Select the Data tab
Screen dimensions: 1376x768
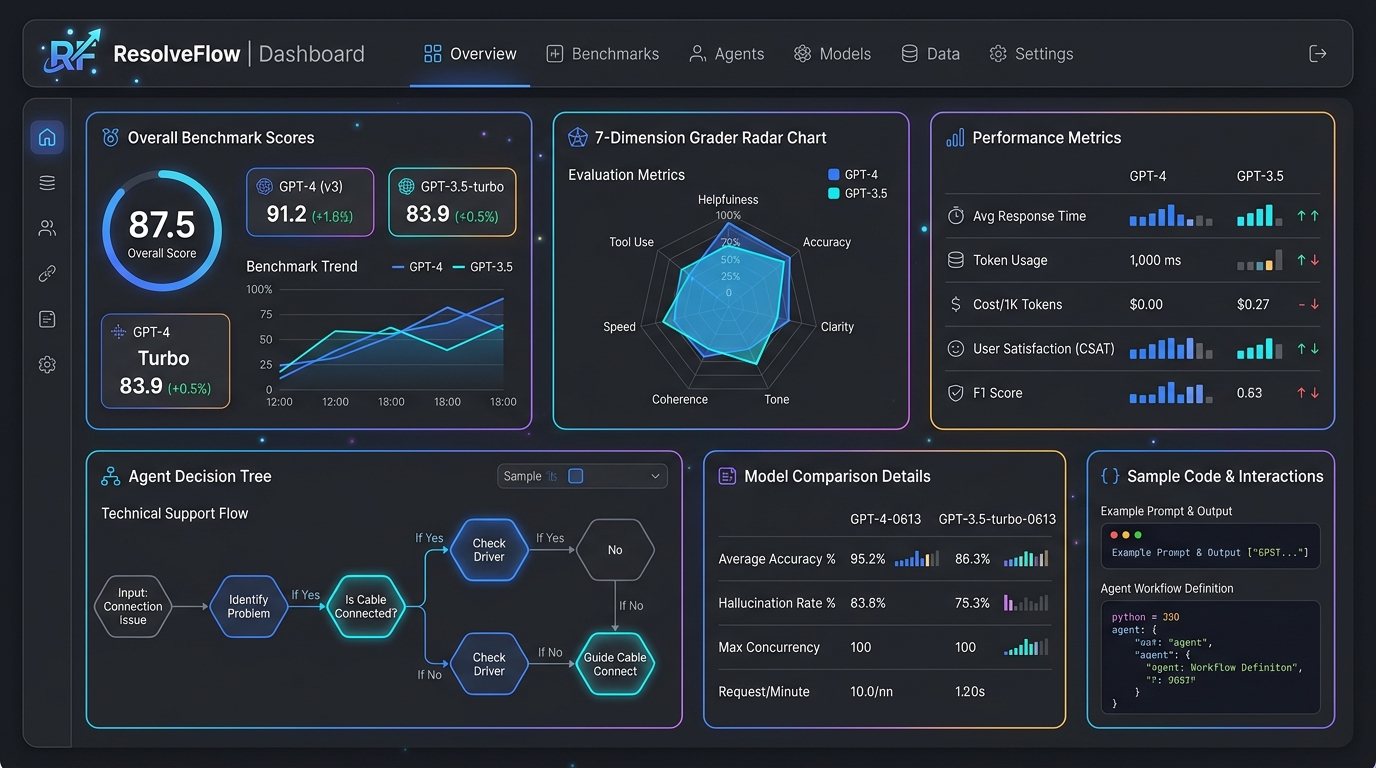pos(930,54)
